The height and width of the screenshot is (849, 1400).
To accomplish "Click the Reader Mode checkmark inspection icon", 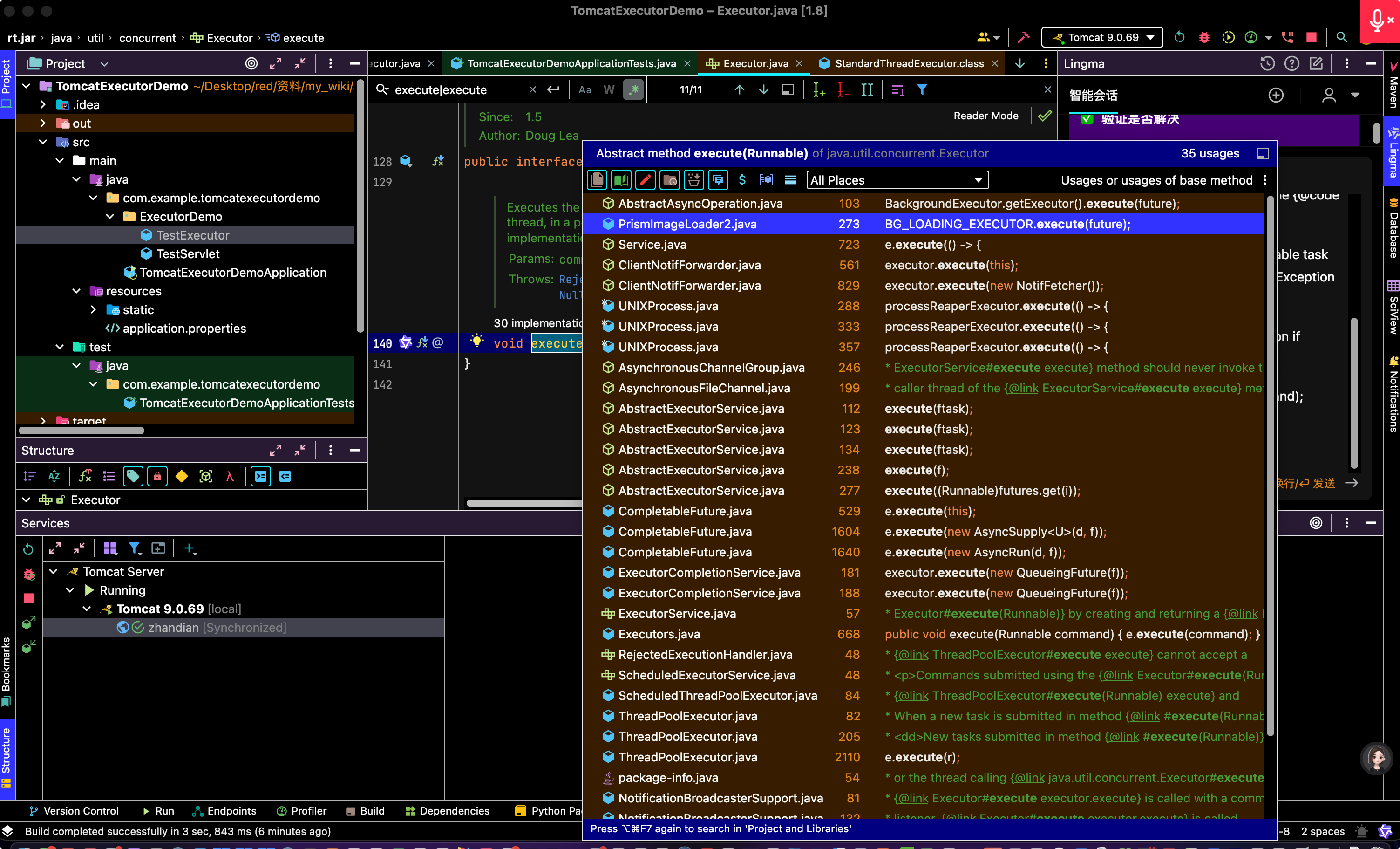I will pyautogui.click(x=1044, y=116).
